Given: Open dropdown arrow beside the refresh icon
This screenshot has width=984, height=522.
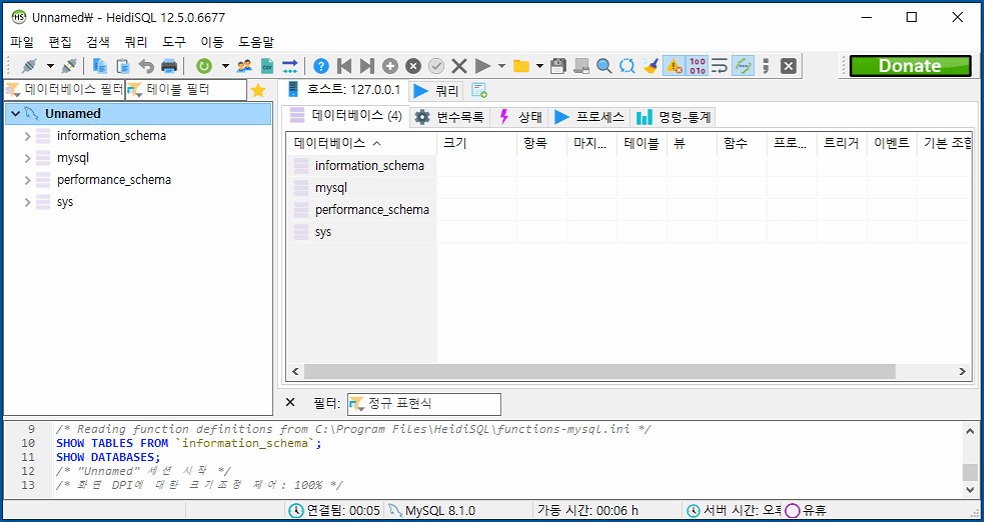Looking at the screenshot, I should click(x=225, y=66).
